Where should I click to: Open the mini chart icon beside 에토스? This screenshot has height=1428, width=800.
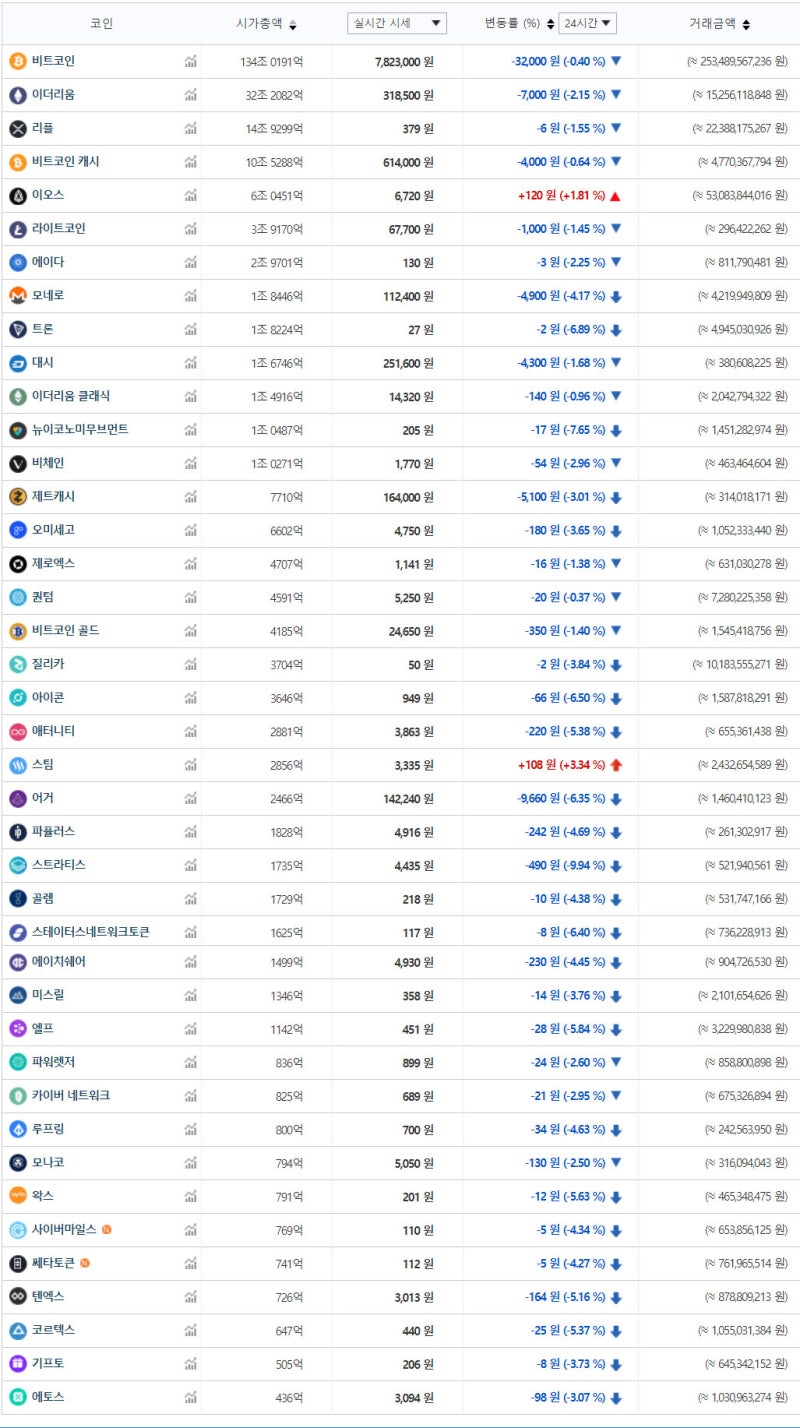(191, 1397)
